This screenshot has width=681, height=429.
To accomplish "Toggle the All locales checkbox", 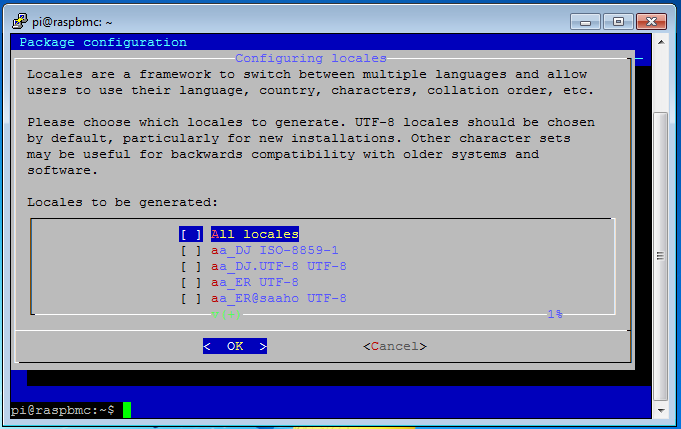I will point(191,234).
